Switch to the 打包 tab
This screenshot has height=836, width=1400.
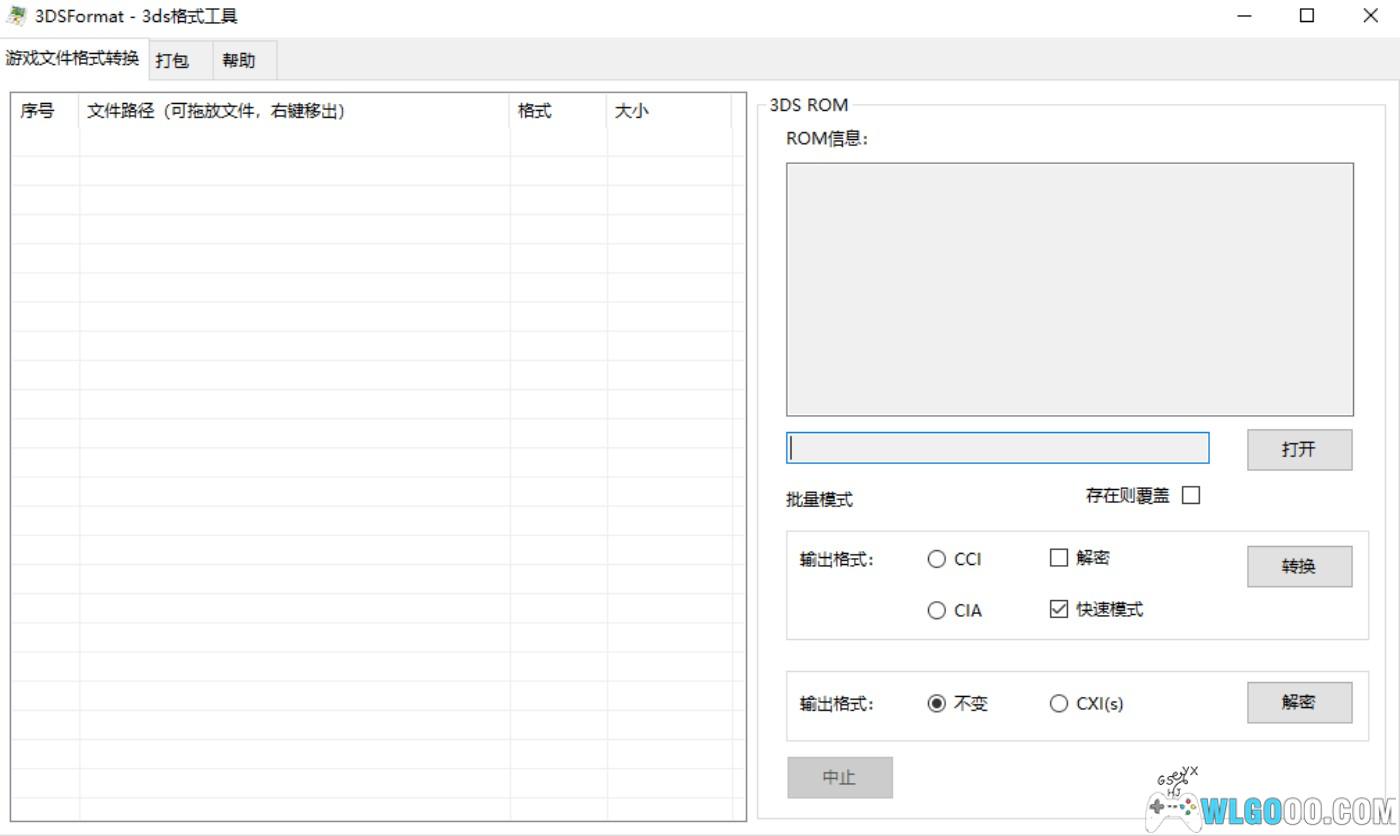click(173, 60)
